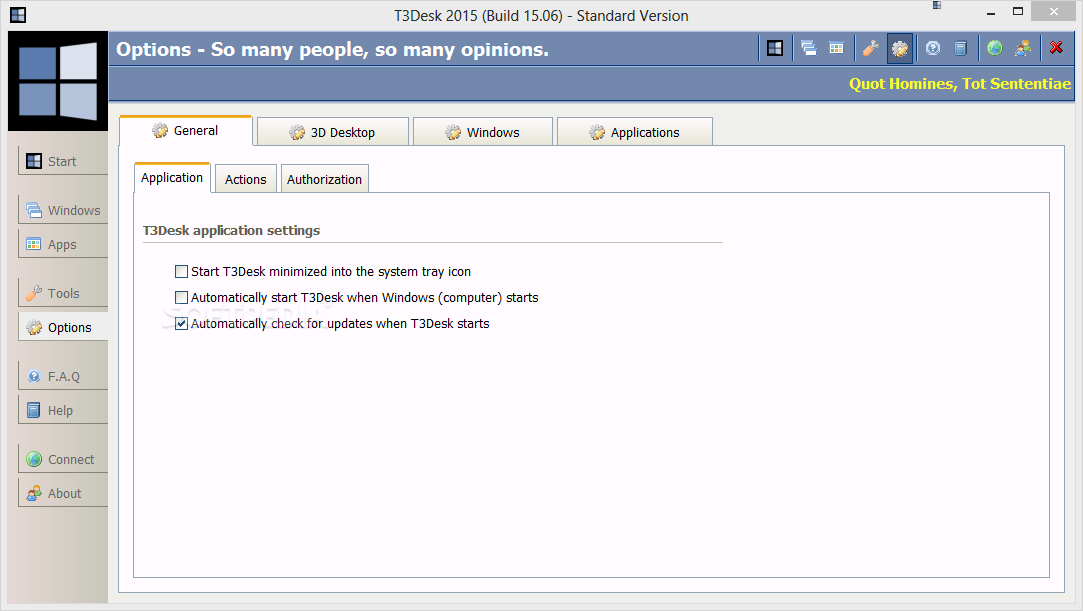The image size is (1083, 611).
Task: Click the red X exit icon in toolbar
Action: point(1056,48)
